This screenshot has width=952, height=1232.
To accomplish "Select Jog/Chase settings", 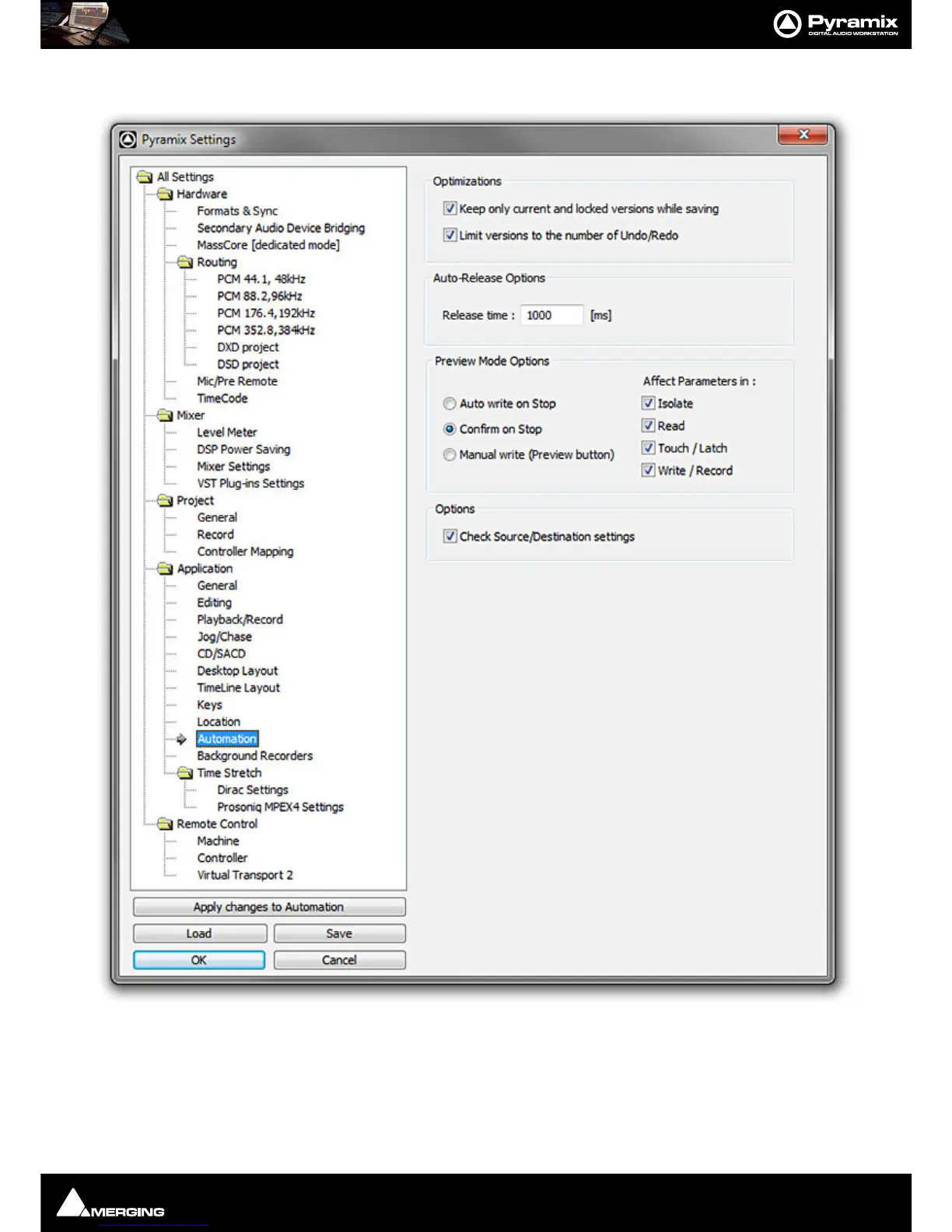I will (x=224, y=637).
